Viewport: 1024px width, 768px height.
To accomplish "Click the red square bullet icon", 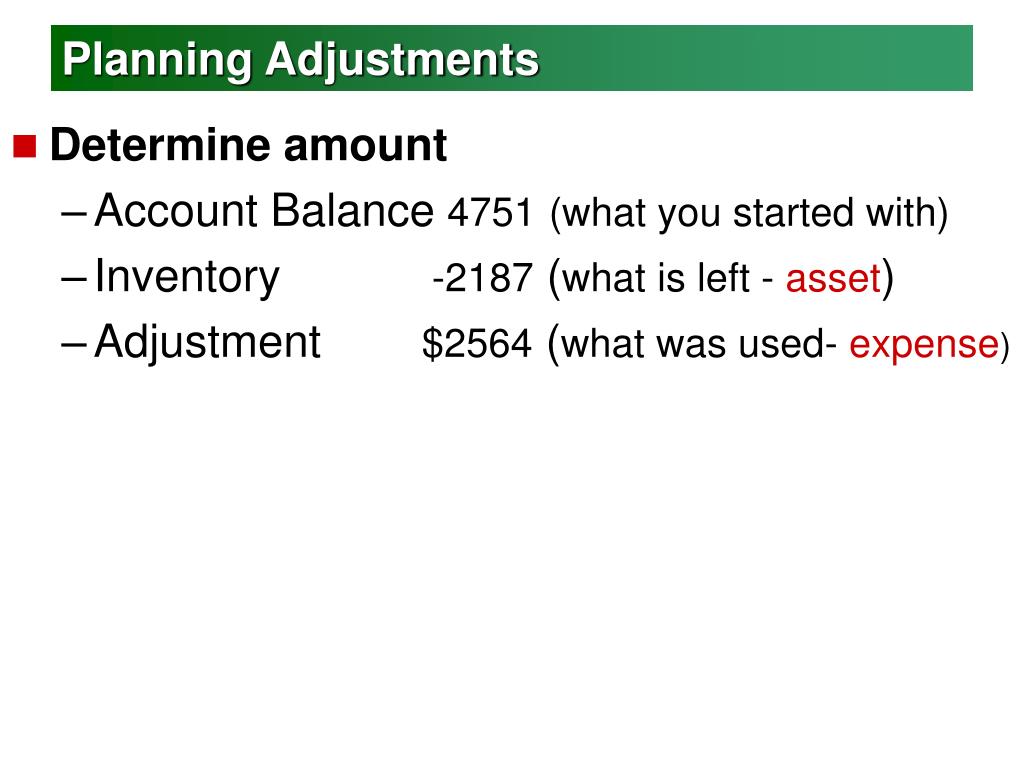I will click(24, 146).
